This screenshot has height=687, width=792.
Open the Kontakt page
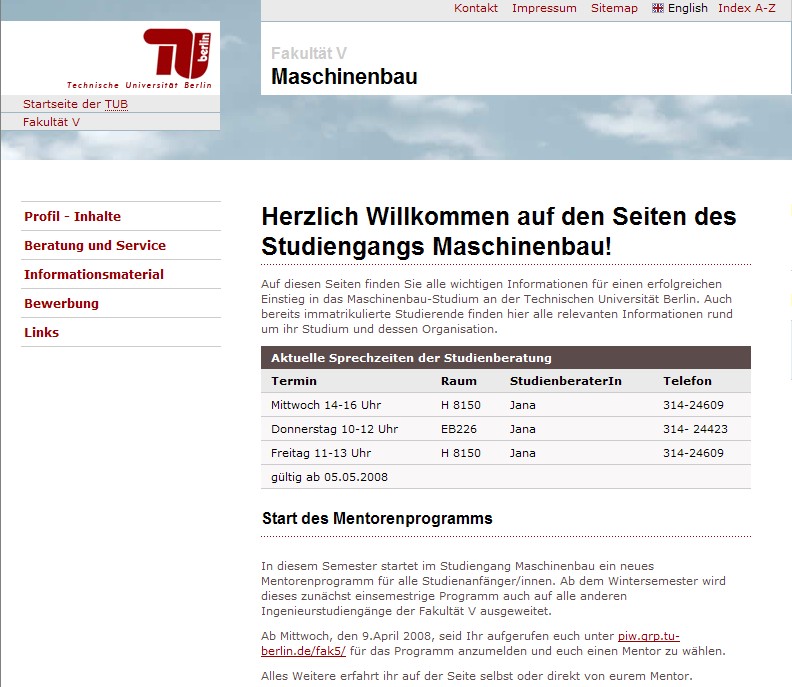(x=475, y=8)
